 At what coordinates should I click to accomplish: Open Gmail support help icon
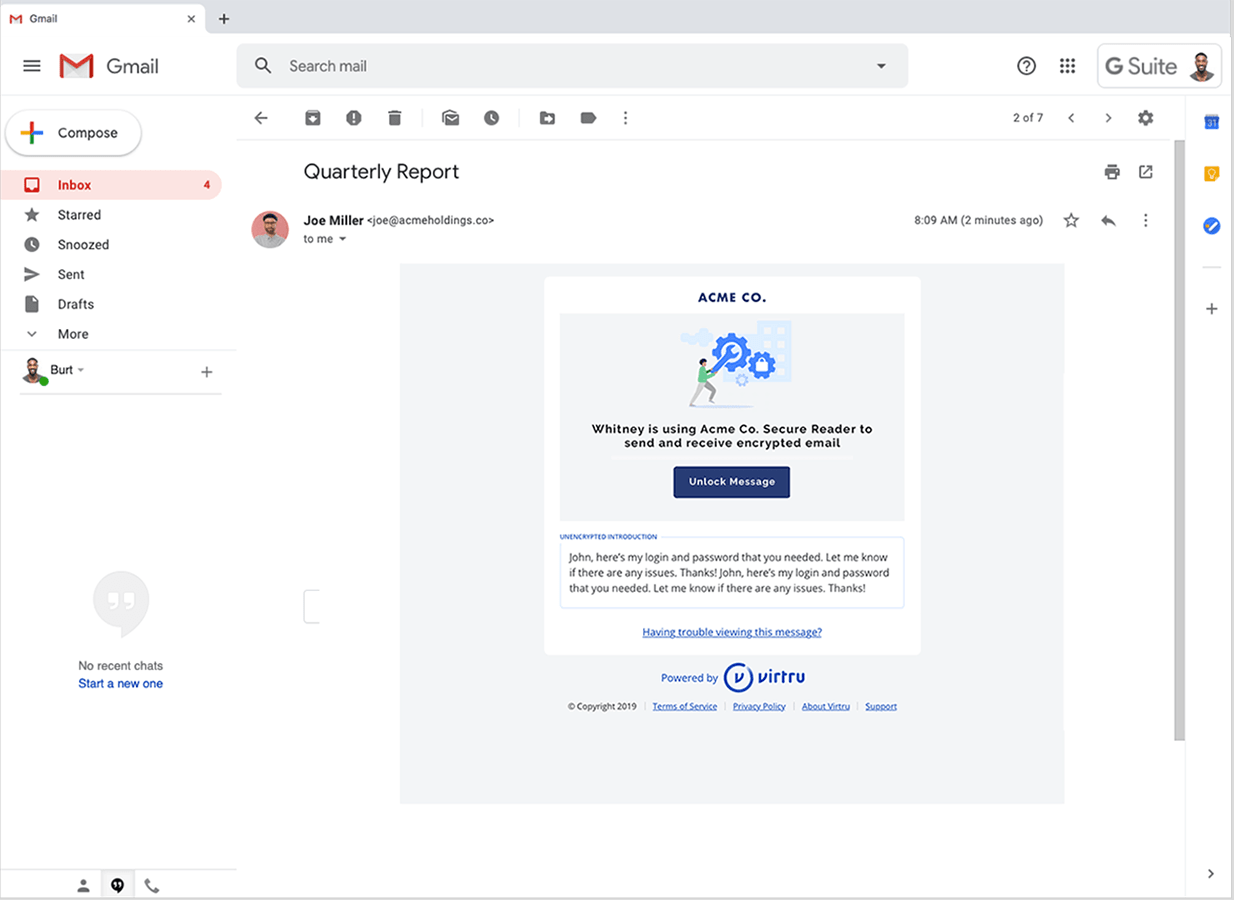tap(1026, 66)
